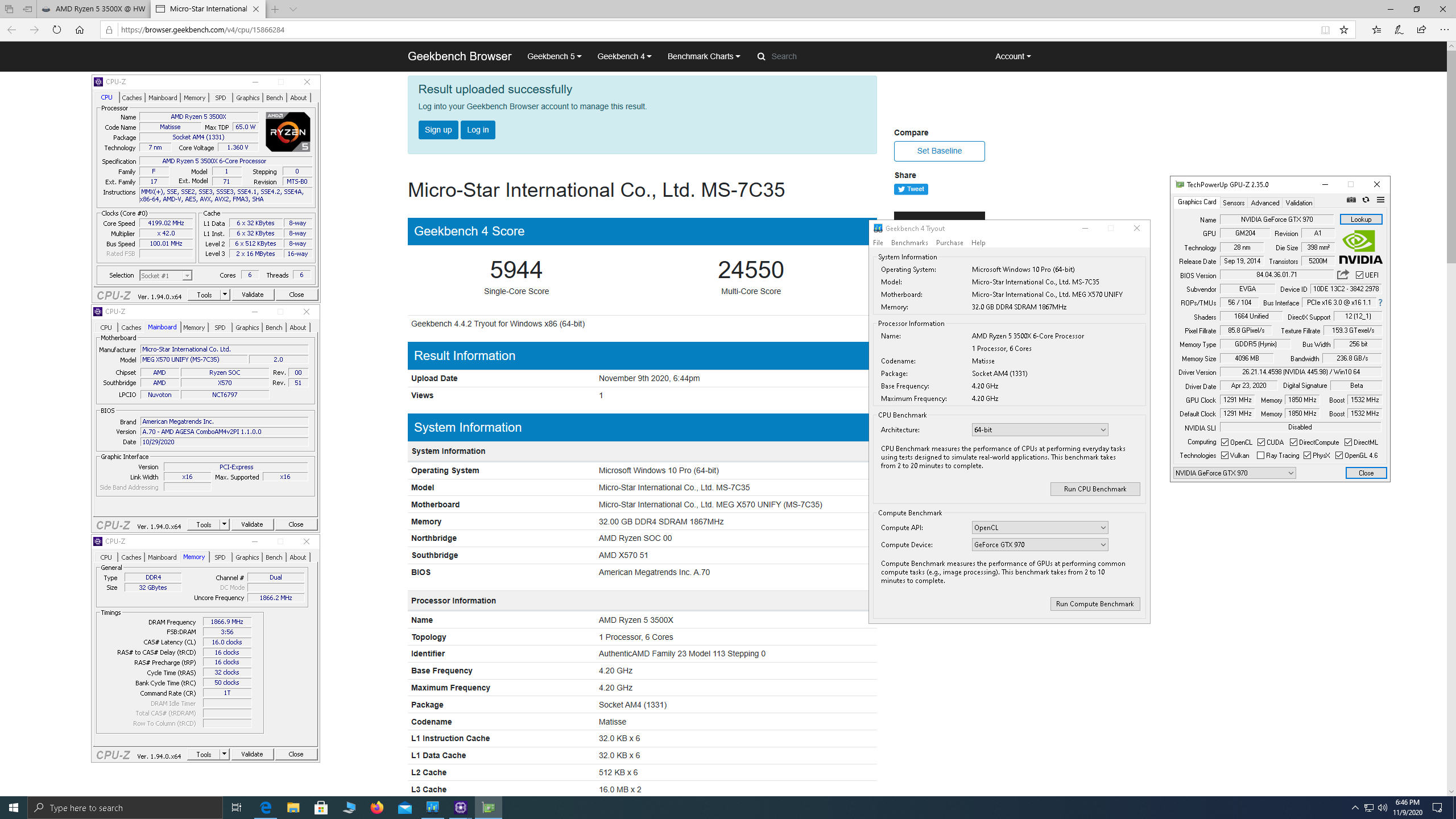Open the Compute Device GeForce GTX 970 dropdown
Image resolution: width=1456 pixels, height=819 pixels.
click(x=1040, y=544)
